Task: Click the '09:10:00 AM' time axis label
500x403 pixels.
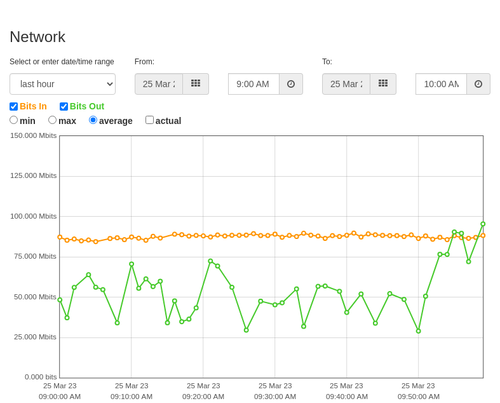Action: coord(131,397)
